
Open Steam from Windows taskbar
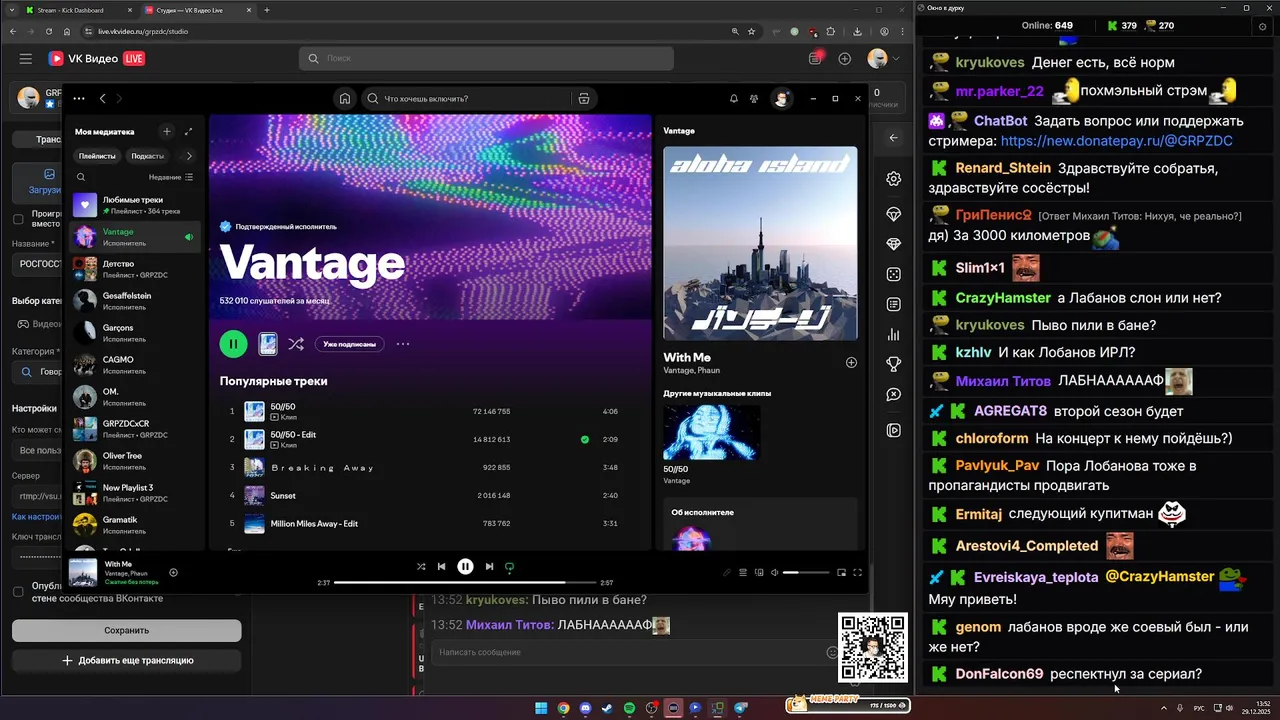pos(607,708)
